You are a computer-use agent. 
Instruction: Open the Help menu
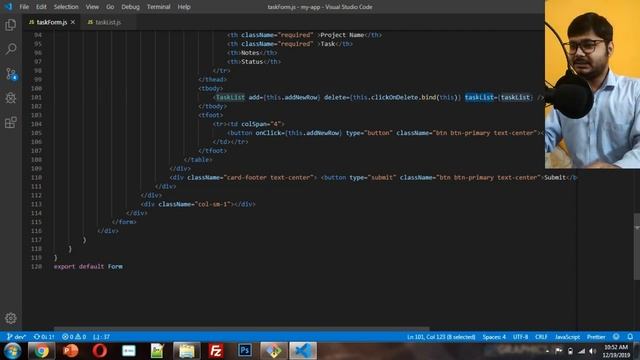pos(184,7)
